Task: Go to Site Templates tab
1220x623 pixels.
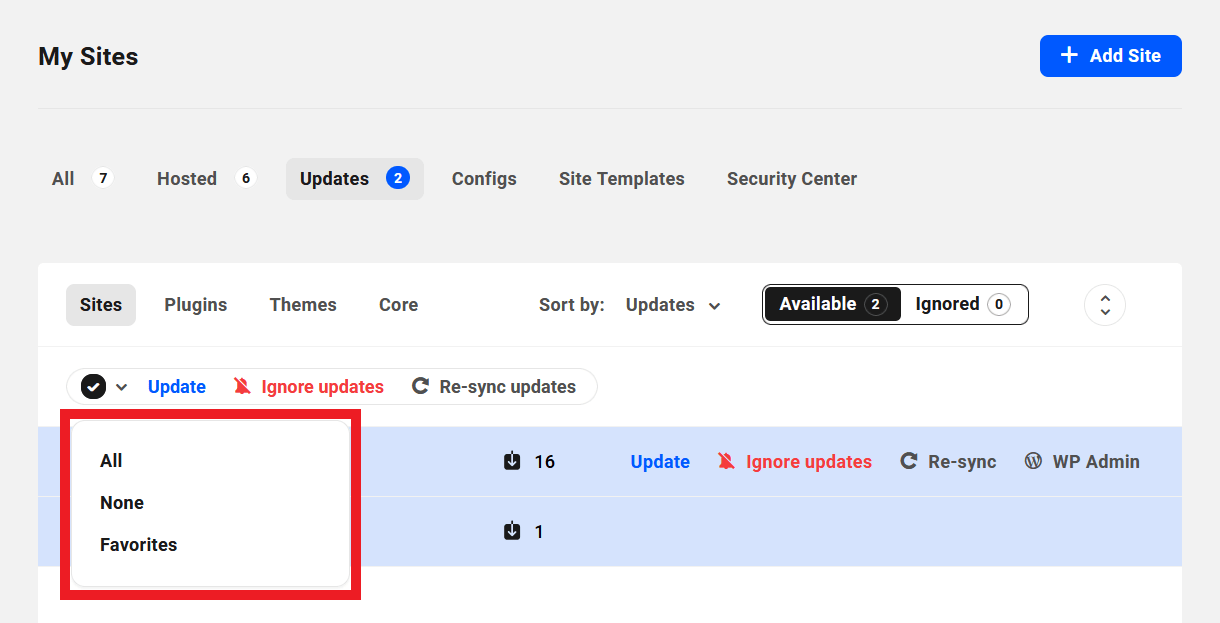Action: (x=621, y=179)
